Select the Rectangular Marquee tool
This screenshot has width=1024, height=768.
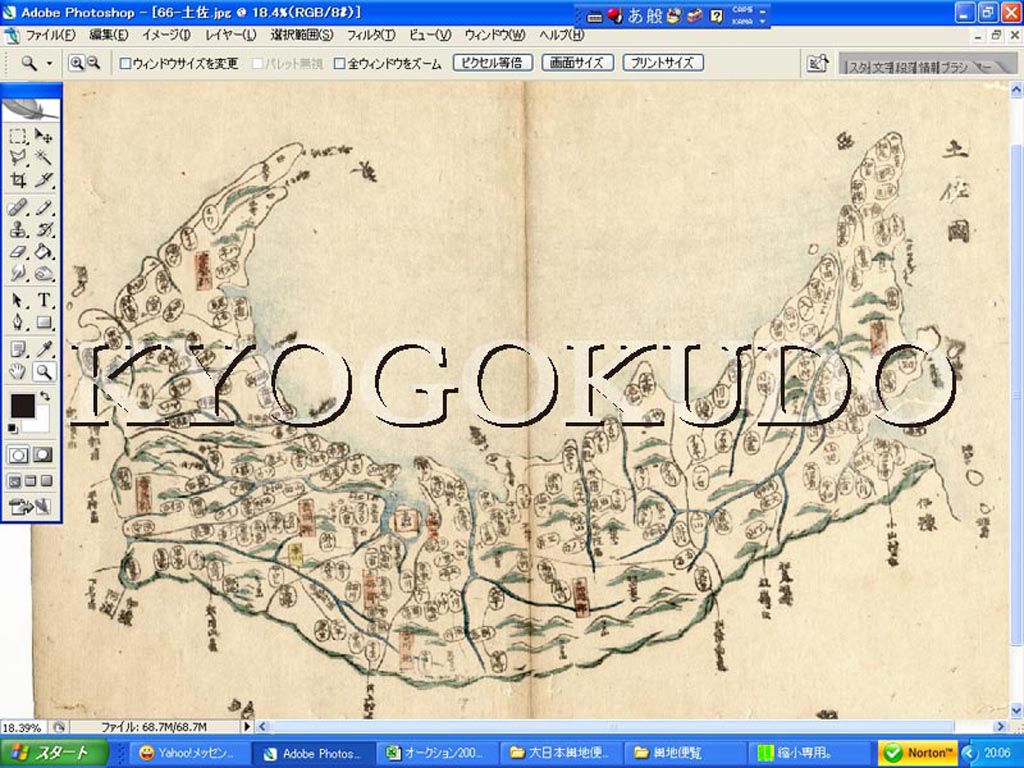[x=18, y=135]
